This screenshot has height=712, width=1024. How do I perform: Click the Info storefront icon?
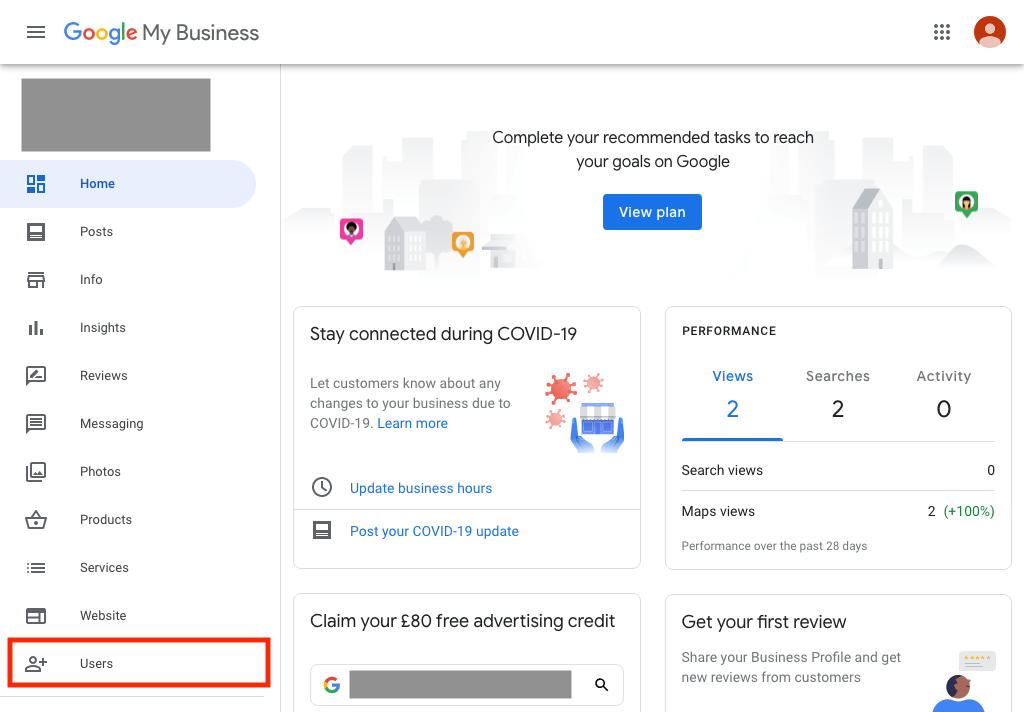pos(36,280)
